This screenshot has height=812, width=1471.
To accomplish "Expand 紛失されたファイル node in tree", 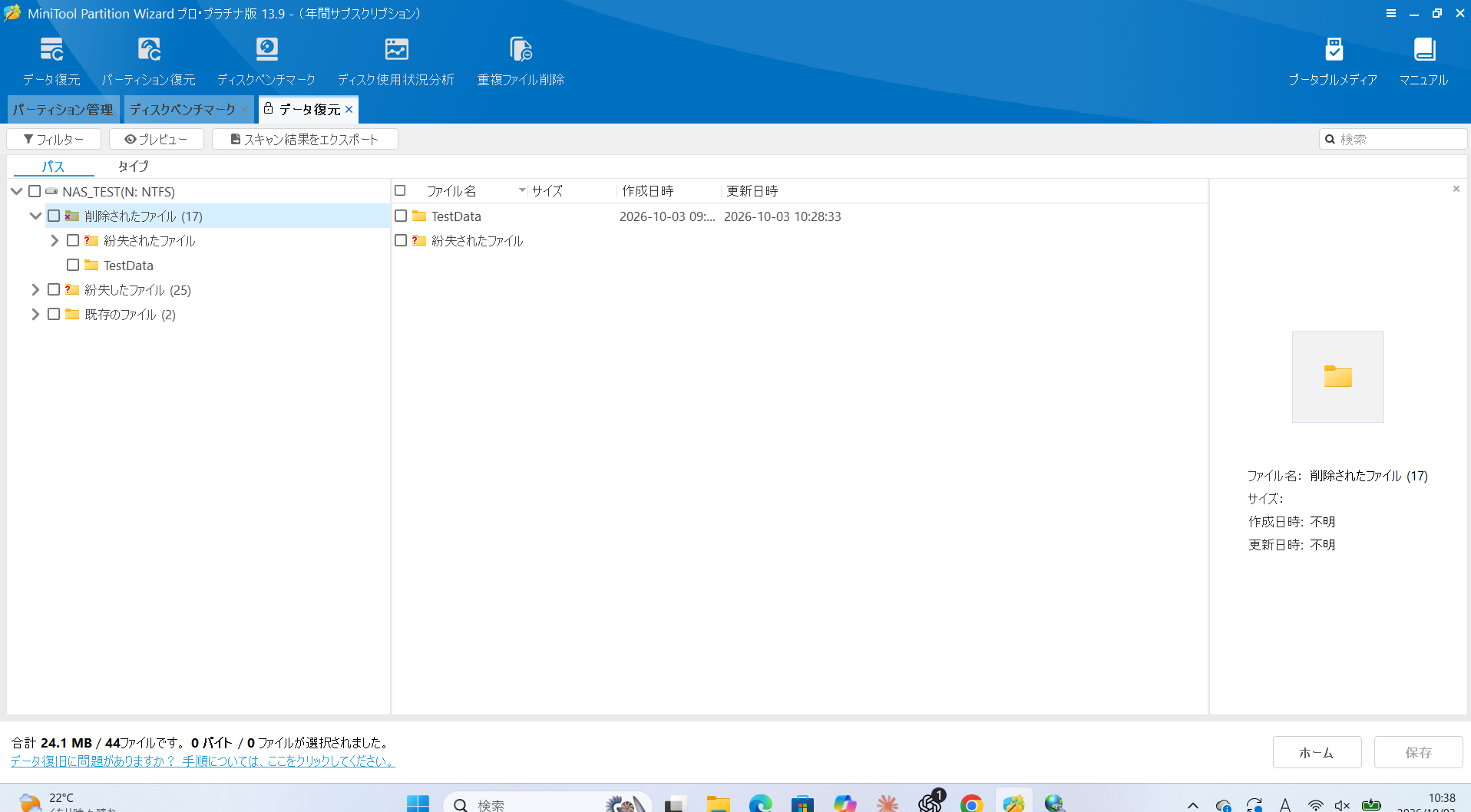I will pos(55,241).
